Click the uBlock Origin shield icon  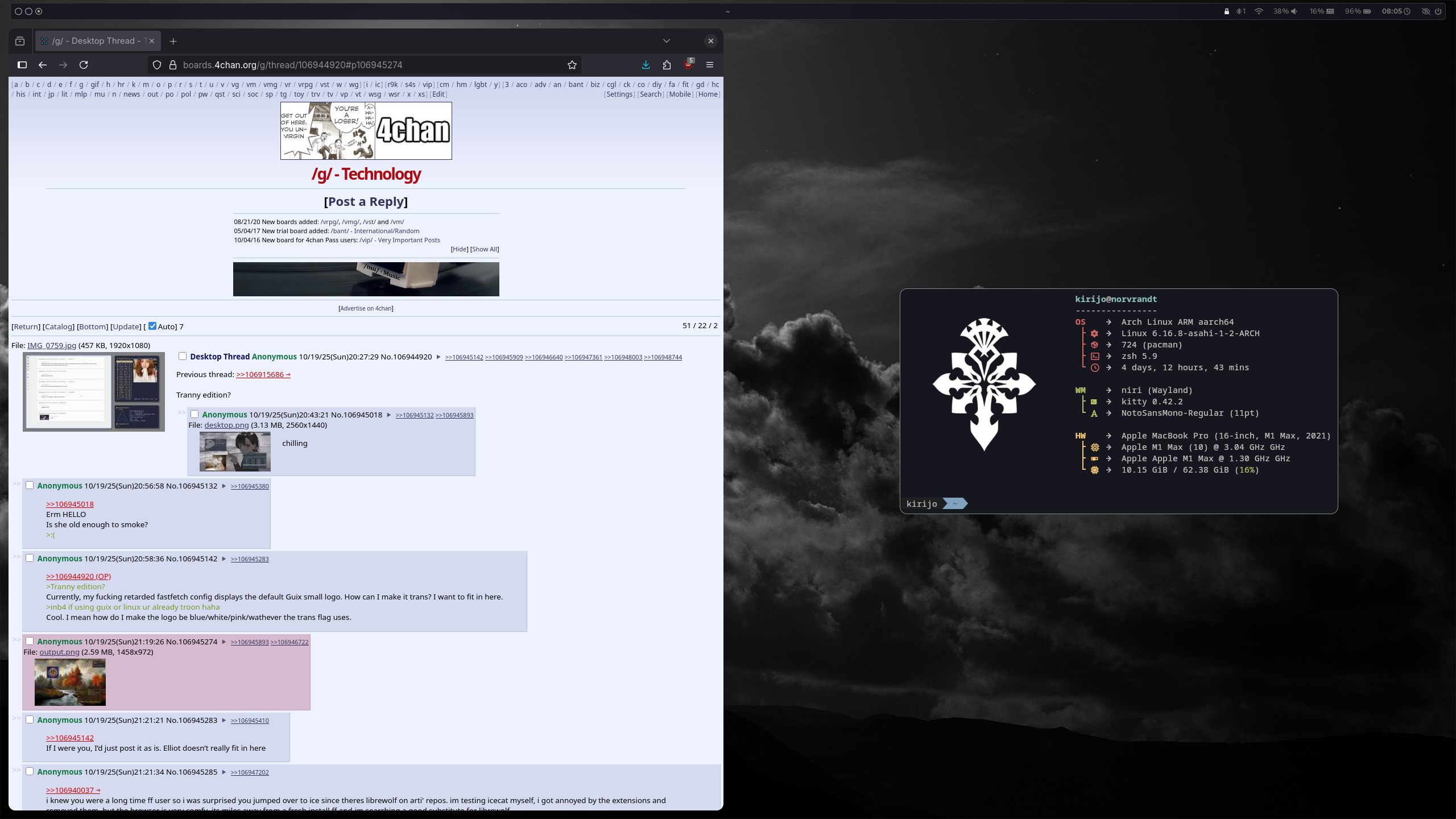pyautogui.click(x=688, y=65)
